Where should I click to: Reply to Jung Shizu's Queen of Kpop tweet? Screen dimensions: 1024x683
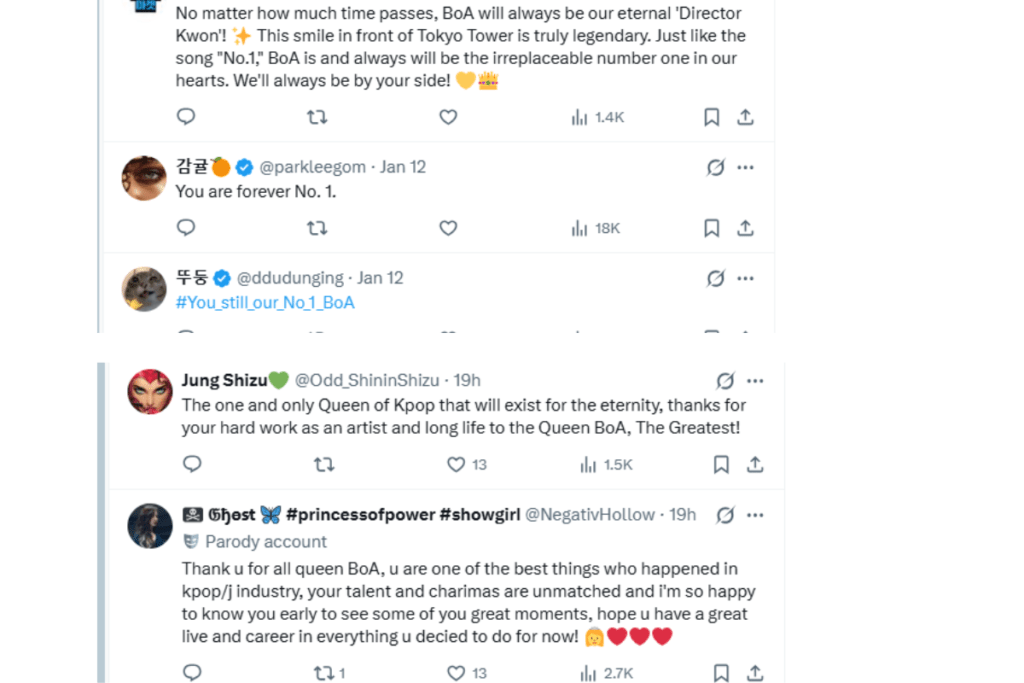(192, 464)
